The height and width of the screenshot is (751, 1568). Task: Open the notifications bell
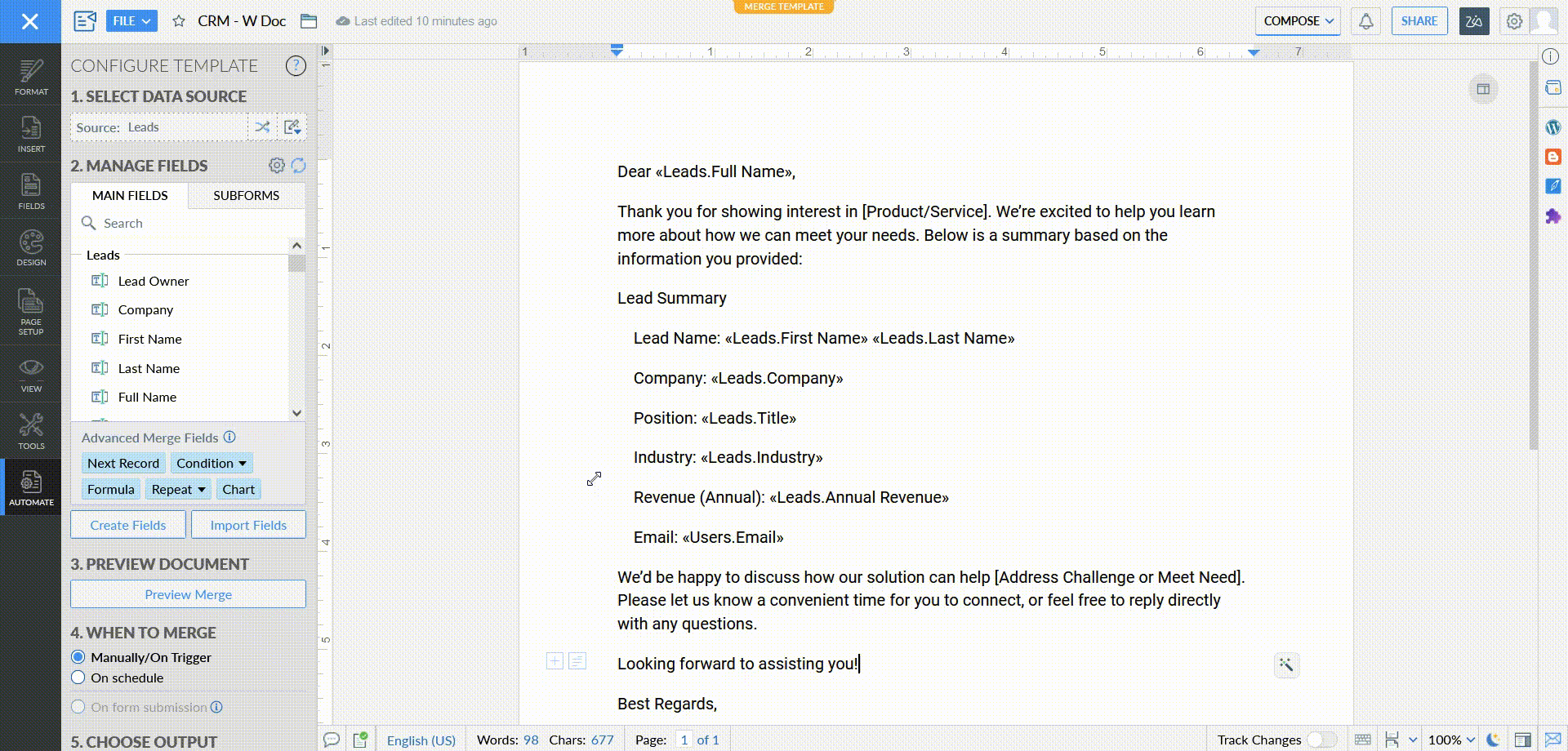(1365, 21)
